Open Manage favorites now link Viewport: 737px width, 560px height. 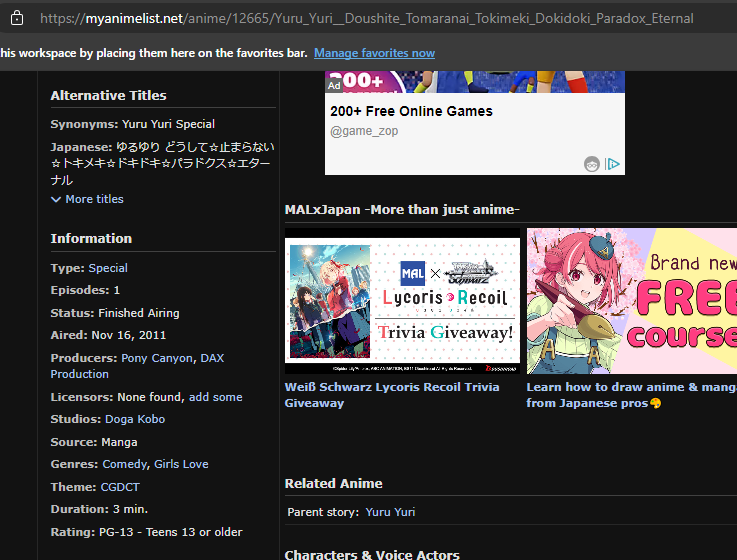click(x=374, y=53)
